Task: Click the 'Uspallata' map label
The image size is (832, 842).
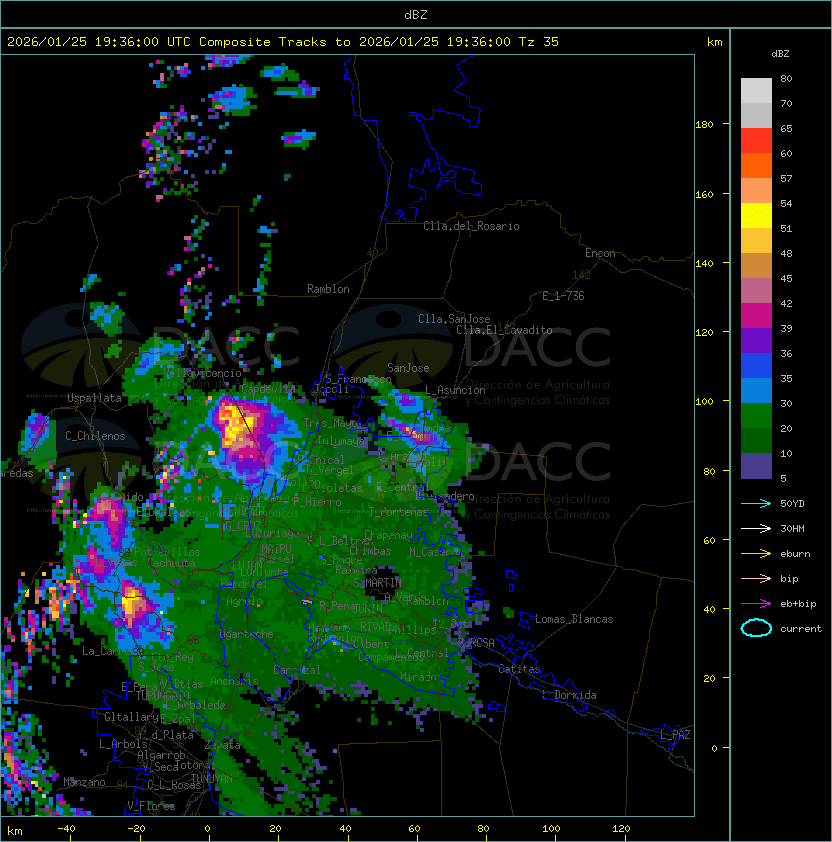Action: click(95, 398)
